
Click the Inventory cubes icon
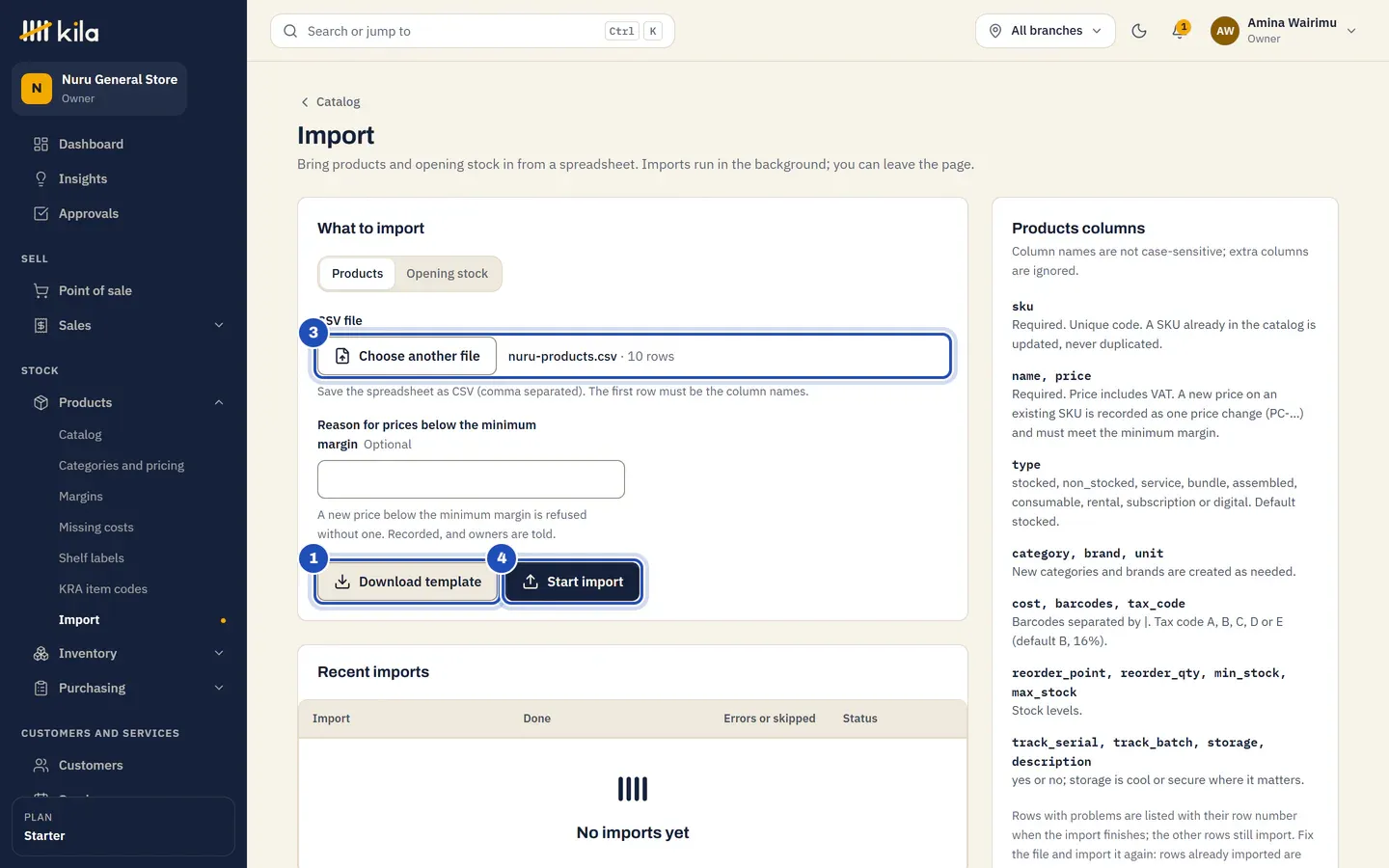tap(41, 654)
